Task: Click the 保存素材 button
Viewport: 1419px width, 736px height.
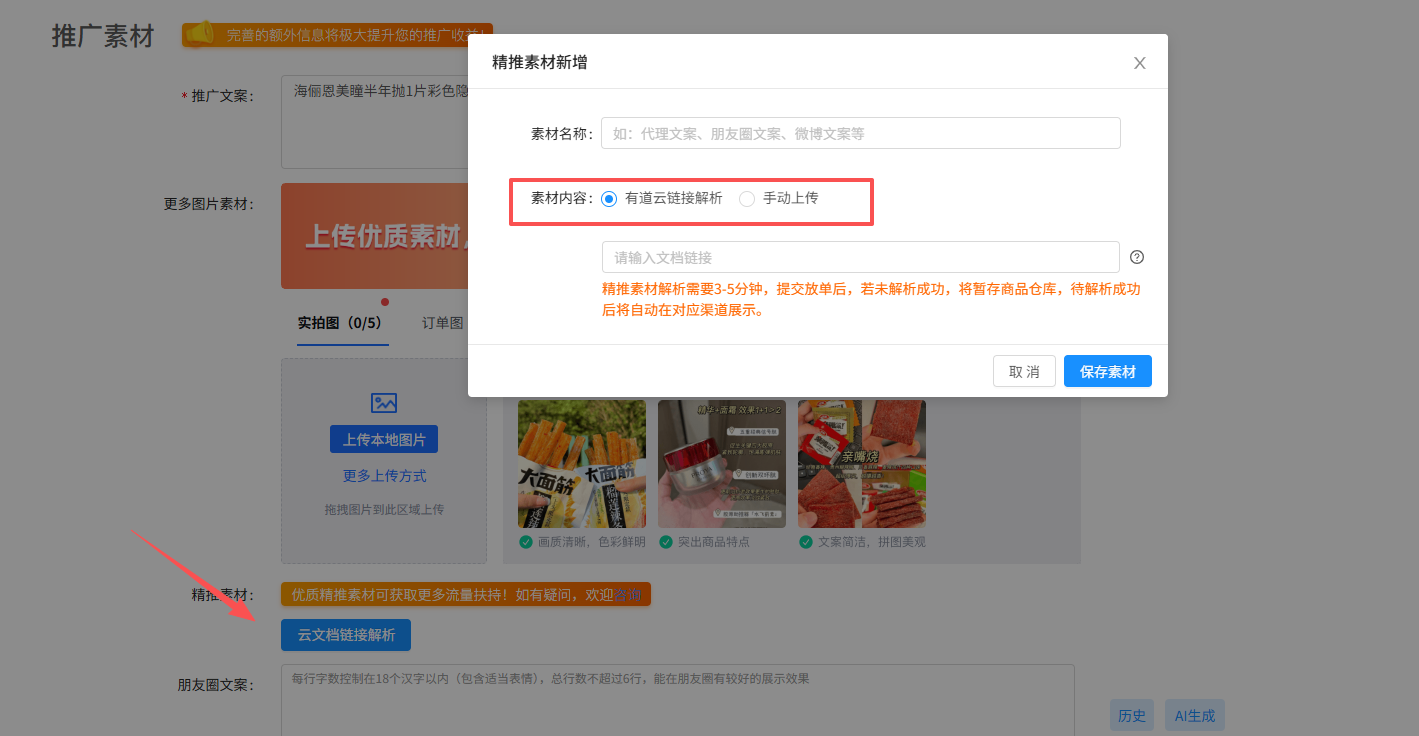Action: tap(1107, 371)
